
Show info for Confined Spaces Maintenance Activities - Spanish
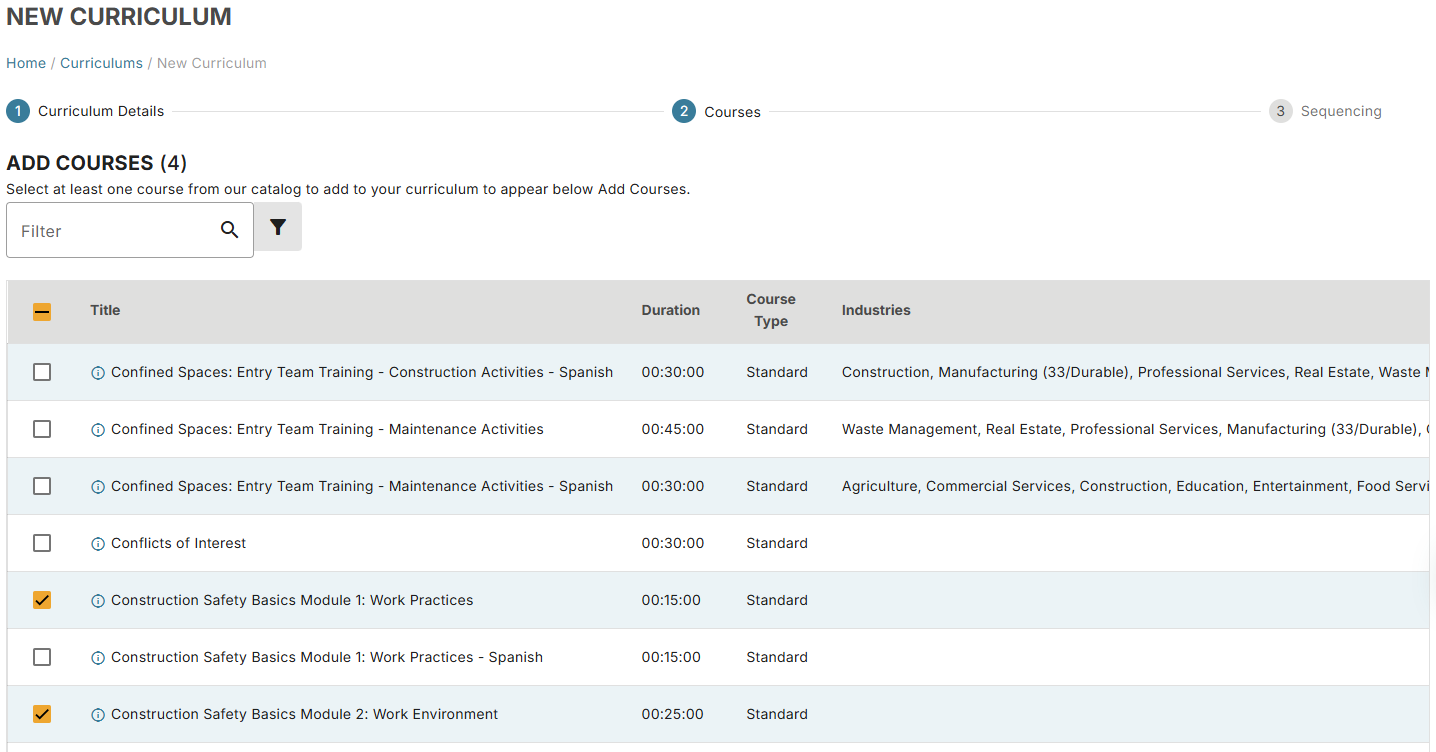(x=98, y=487)
